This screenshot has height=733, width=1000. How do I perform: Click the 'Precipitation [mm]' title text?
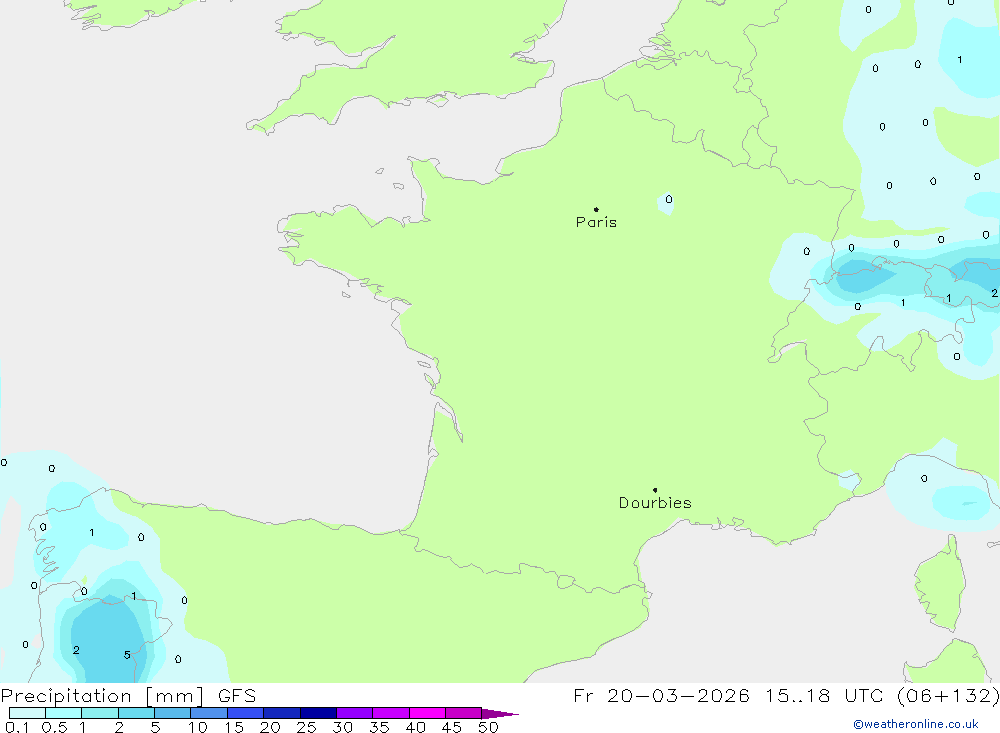(103, 696)
